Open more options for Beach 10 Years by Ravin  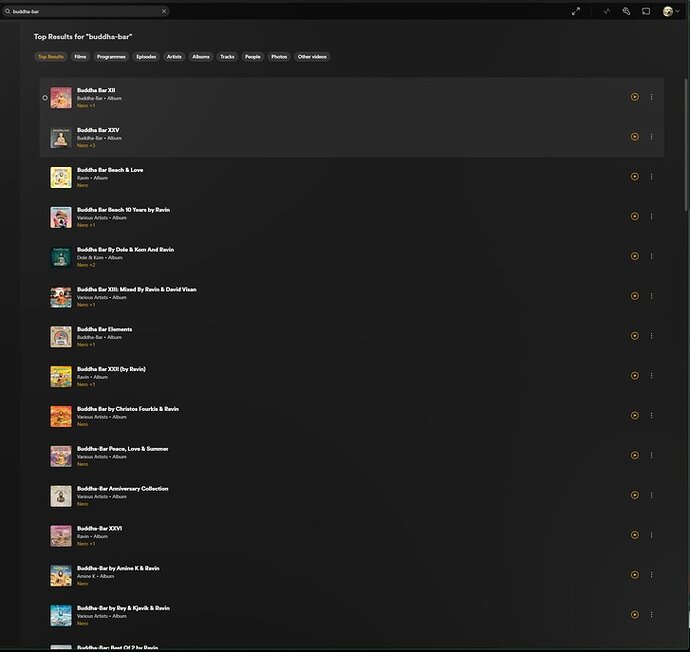click(652, 216)
